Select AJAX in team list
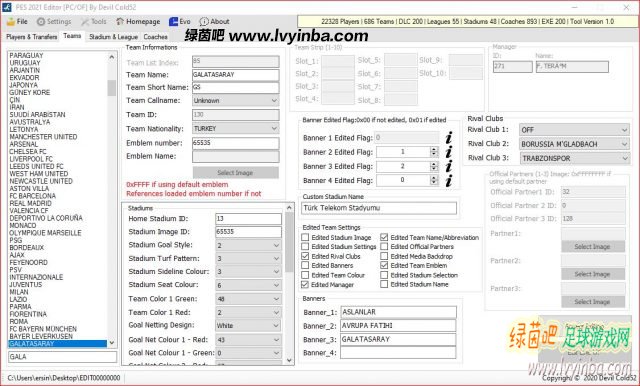Image resolution: width=640 pixels, height=386 pixels. point(17,255)
